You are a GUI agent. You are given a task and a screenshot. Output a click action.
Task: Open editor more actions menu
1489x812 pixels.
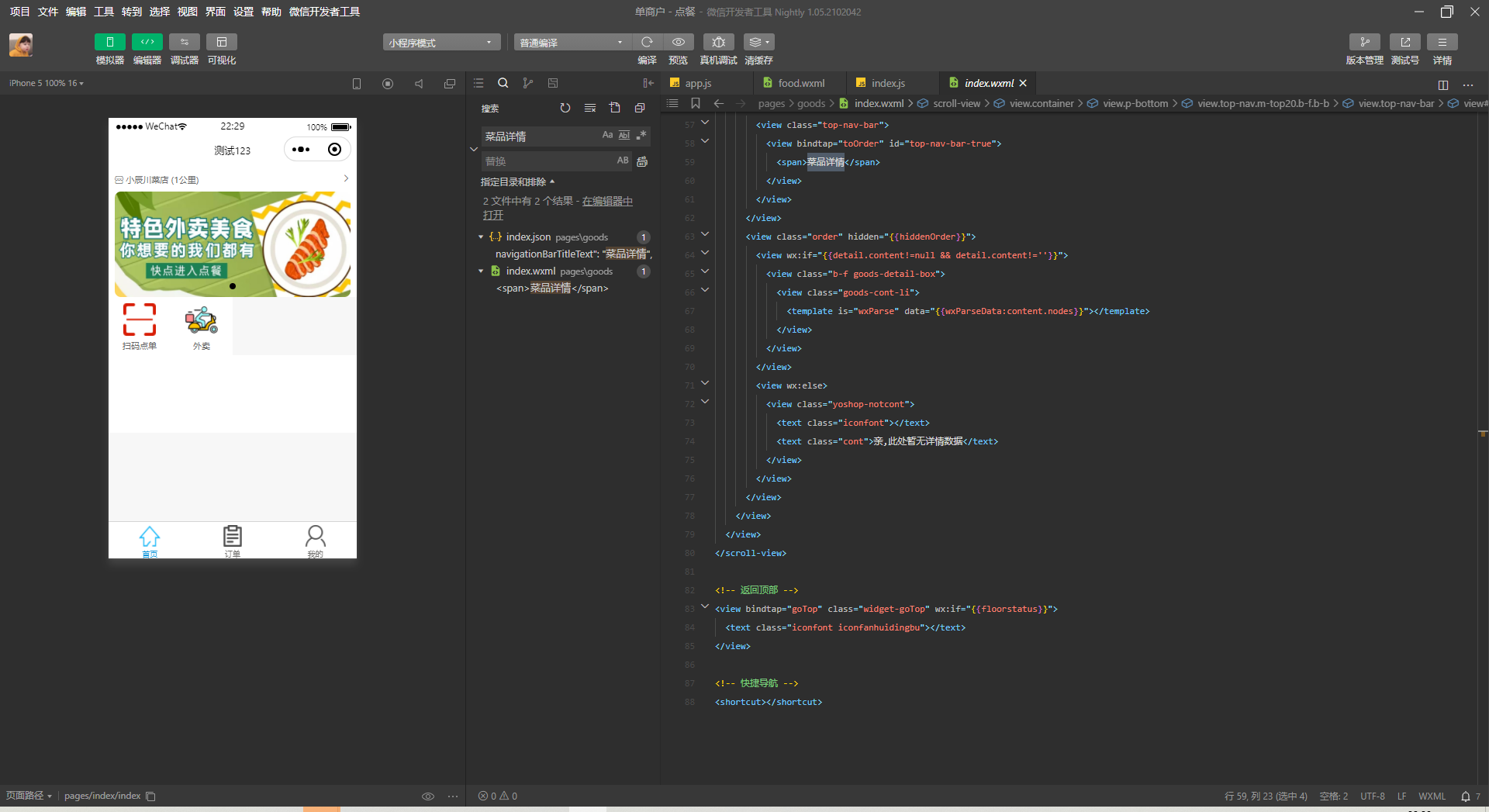1468,85
